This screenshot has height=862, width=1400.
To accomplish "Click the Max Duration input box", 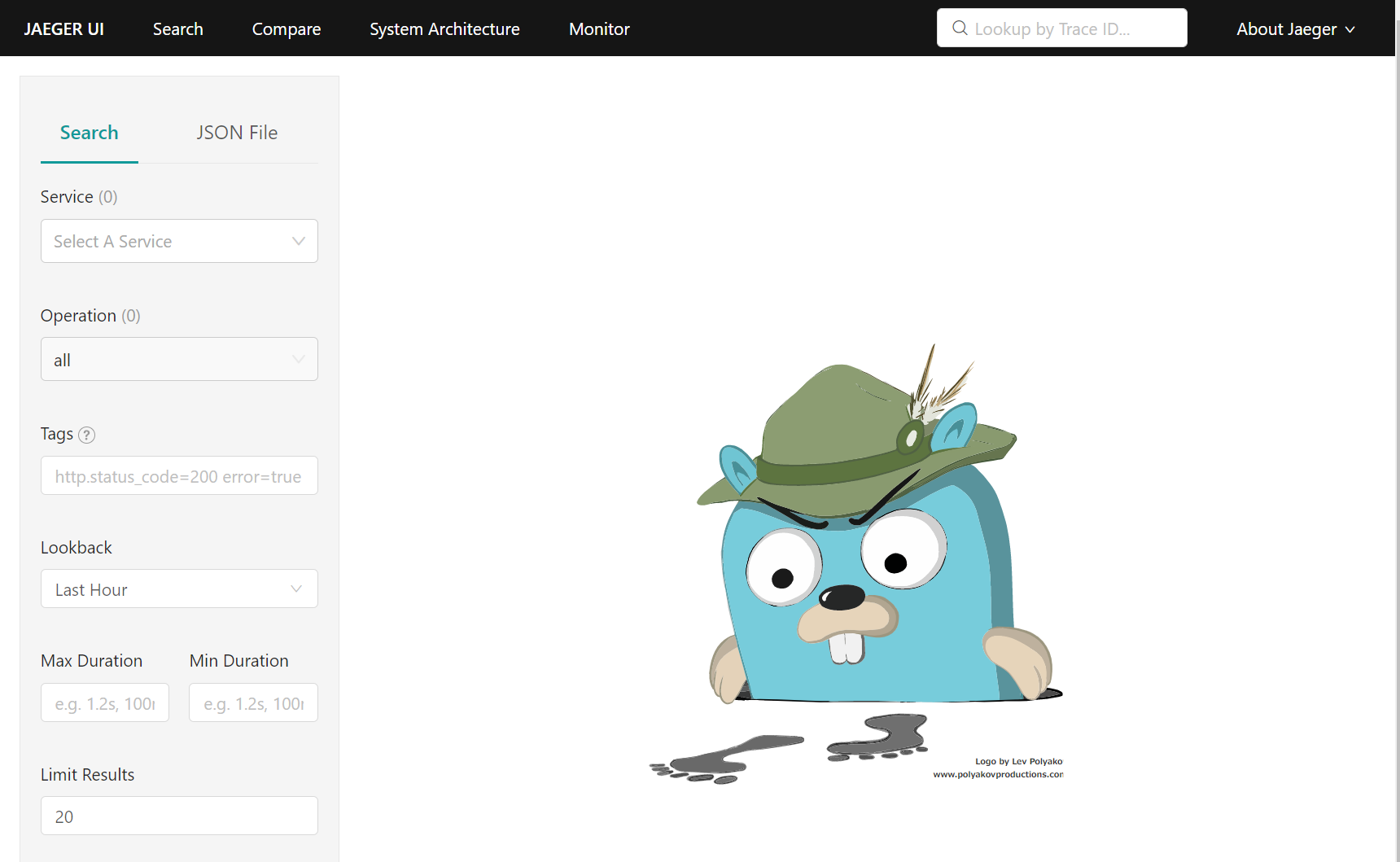I will 105,703.
